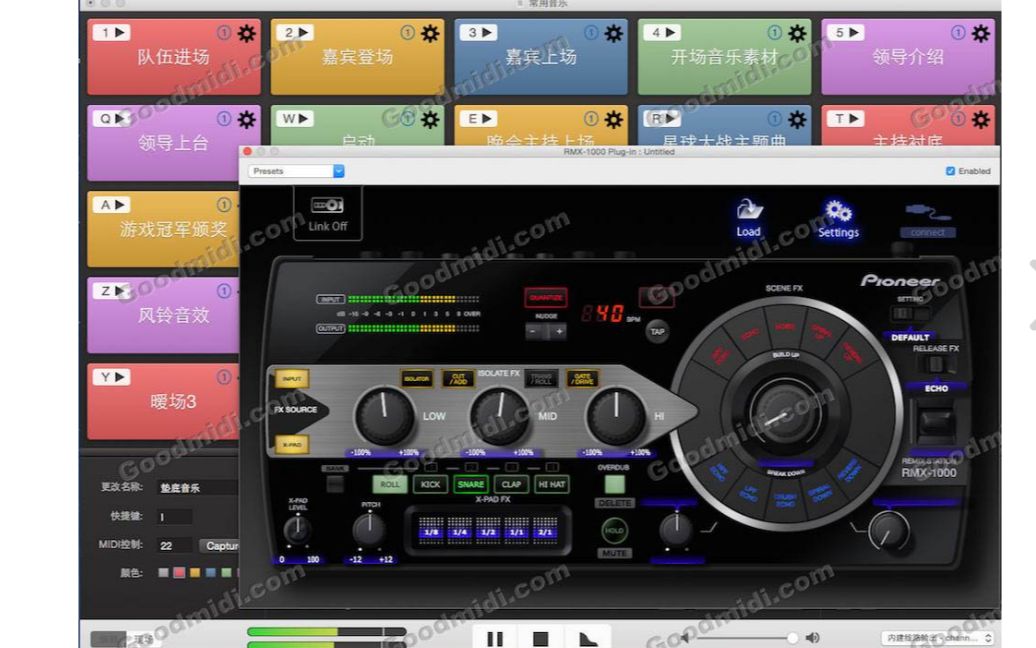Tap the 2/1 X-PAD beat segment
This screenshot has height=648, width=1036.
point(545,531)
